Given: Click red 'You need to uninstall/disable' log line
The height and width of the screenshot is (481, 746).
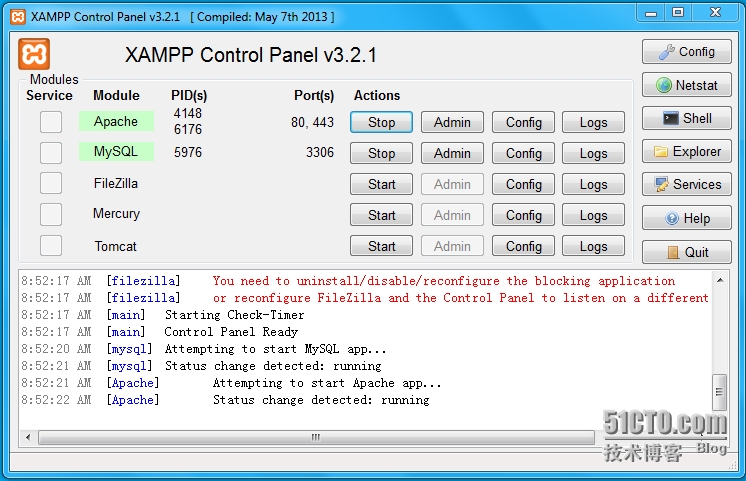Looking at the screenshot, I should (443, 281).
